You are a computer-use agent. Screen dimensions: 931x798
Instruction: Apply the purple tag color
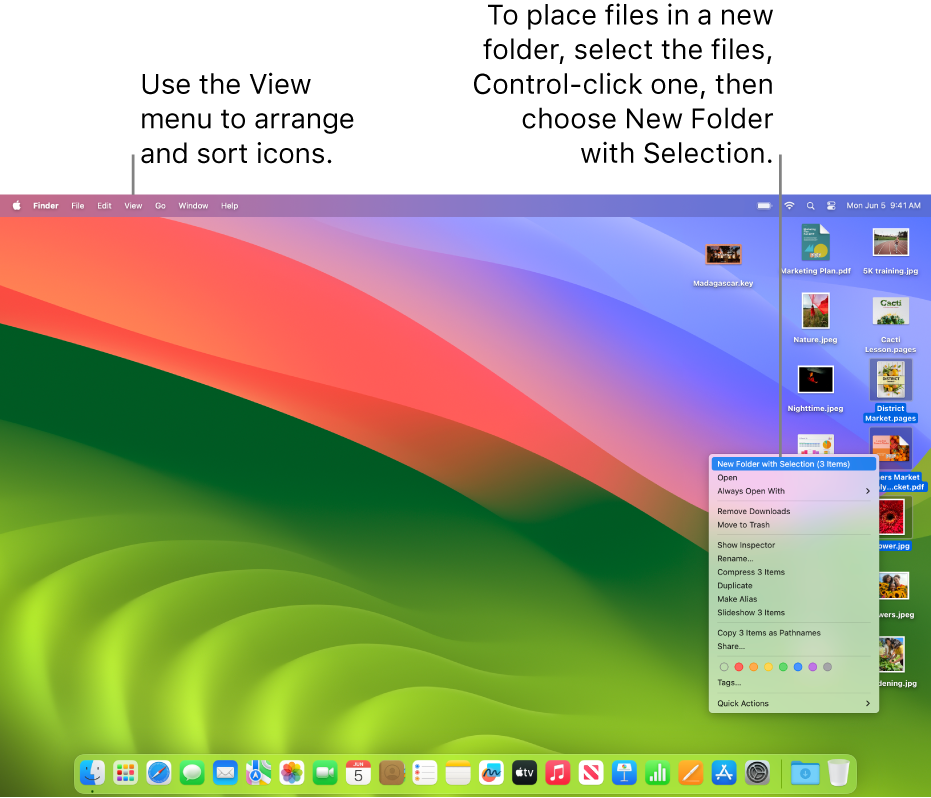813,667
